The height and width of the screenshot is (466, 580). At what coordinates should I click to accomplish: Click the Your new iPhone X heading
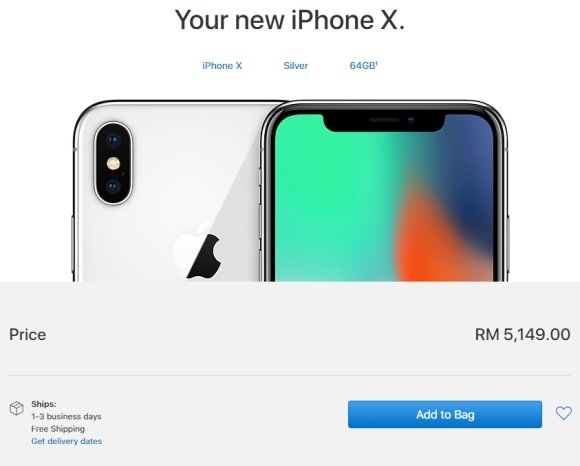click(x=290, y=20)
